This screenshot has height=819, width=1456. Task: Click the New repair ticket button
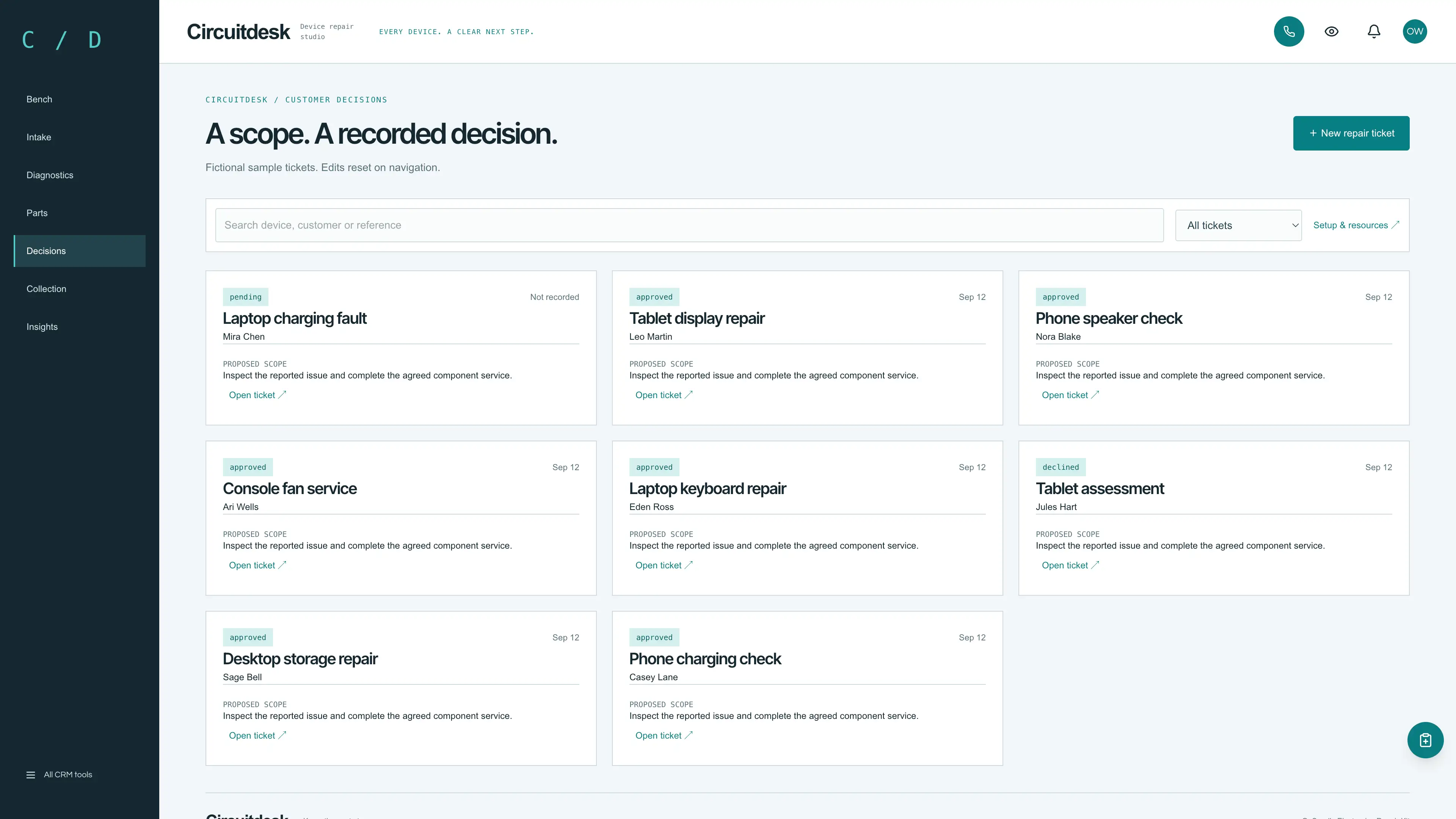click(1351, 133)
